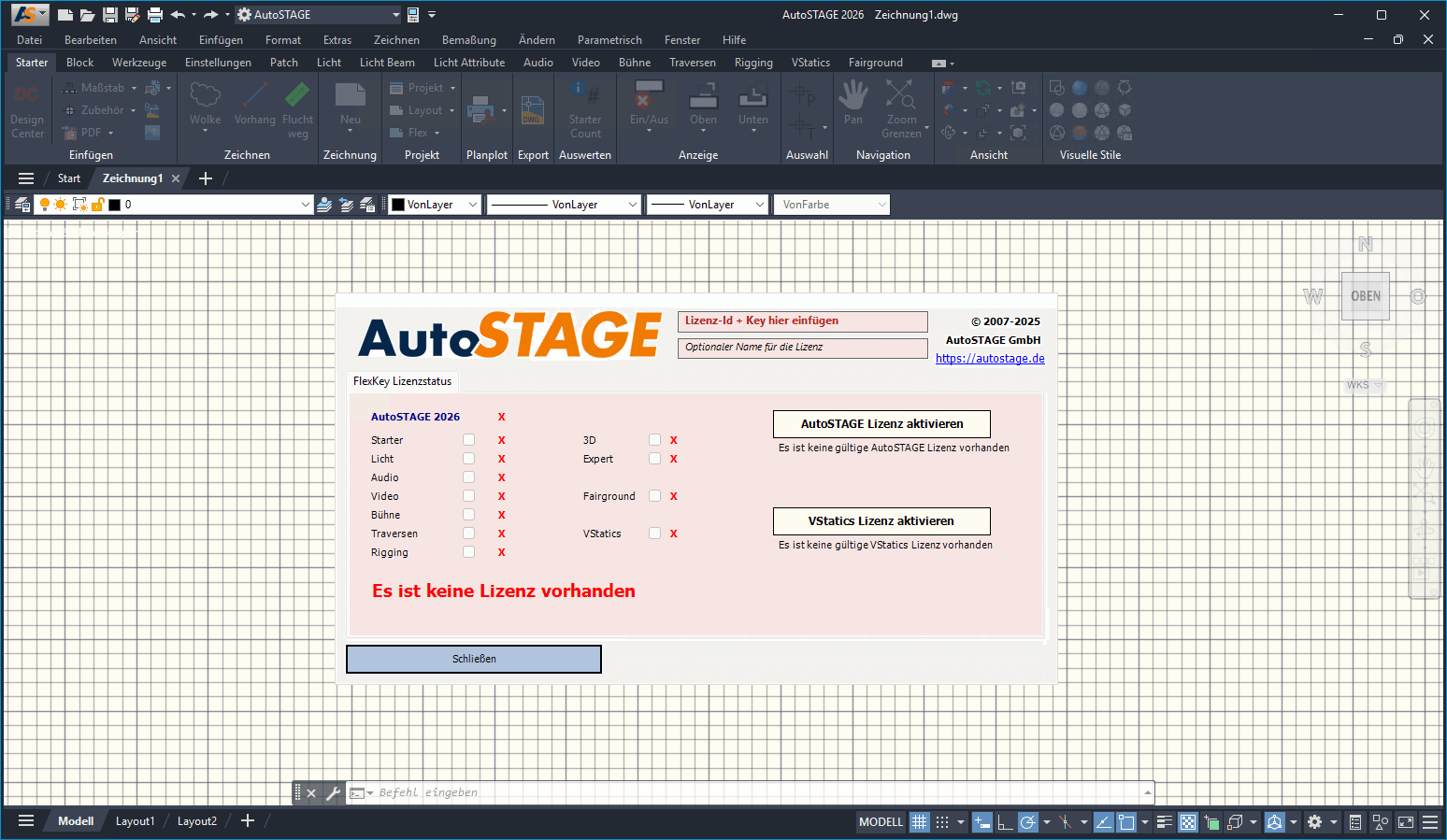Open the AutoSTAGE application menu button
The width and height of the screenshot is (1447, 840).
29,15
